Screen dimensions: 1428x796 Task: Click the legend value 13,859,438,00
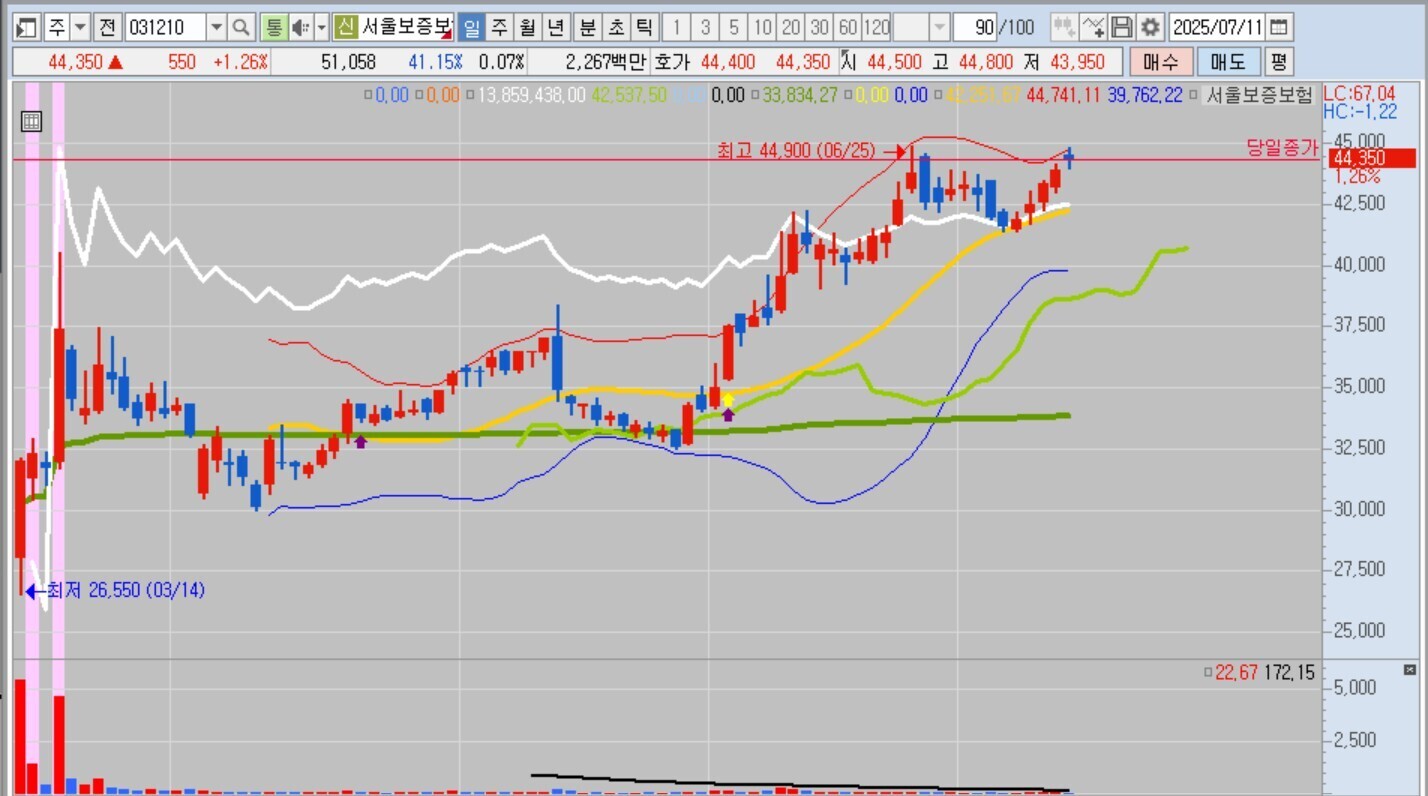[x=531, y=96]
